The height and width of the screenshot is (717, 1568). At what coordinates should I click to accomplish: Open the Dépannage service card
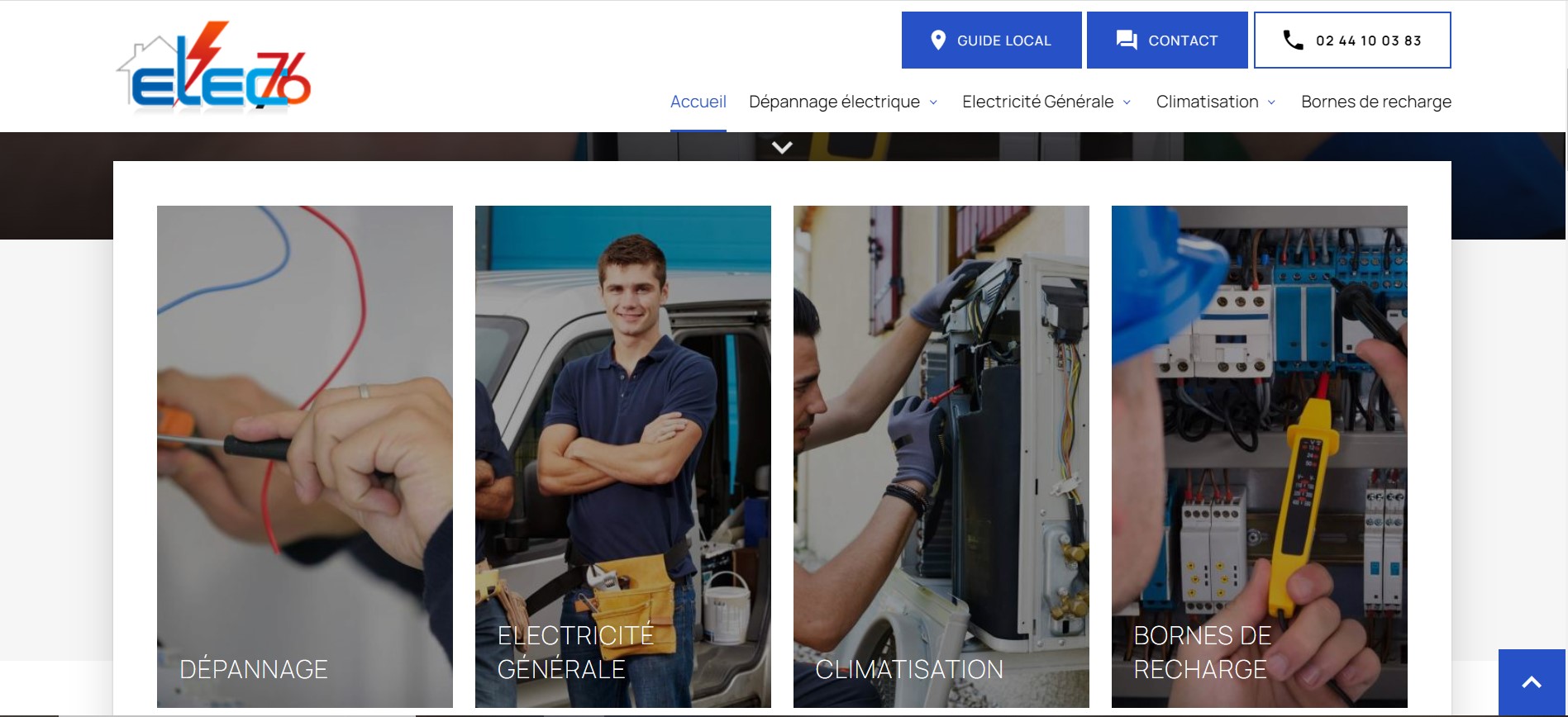[x=304, y=456]
